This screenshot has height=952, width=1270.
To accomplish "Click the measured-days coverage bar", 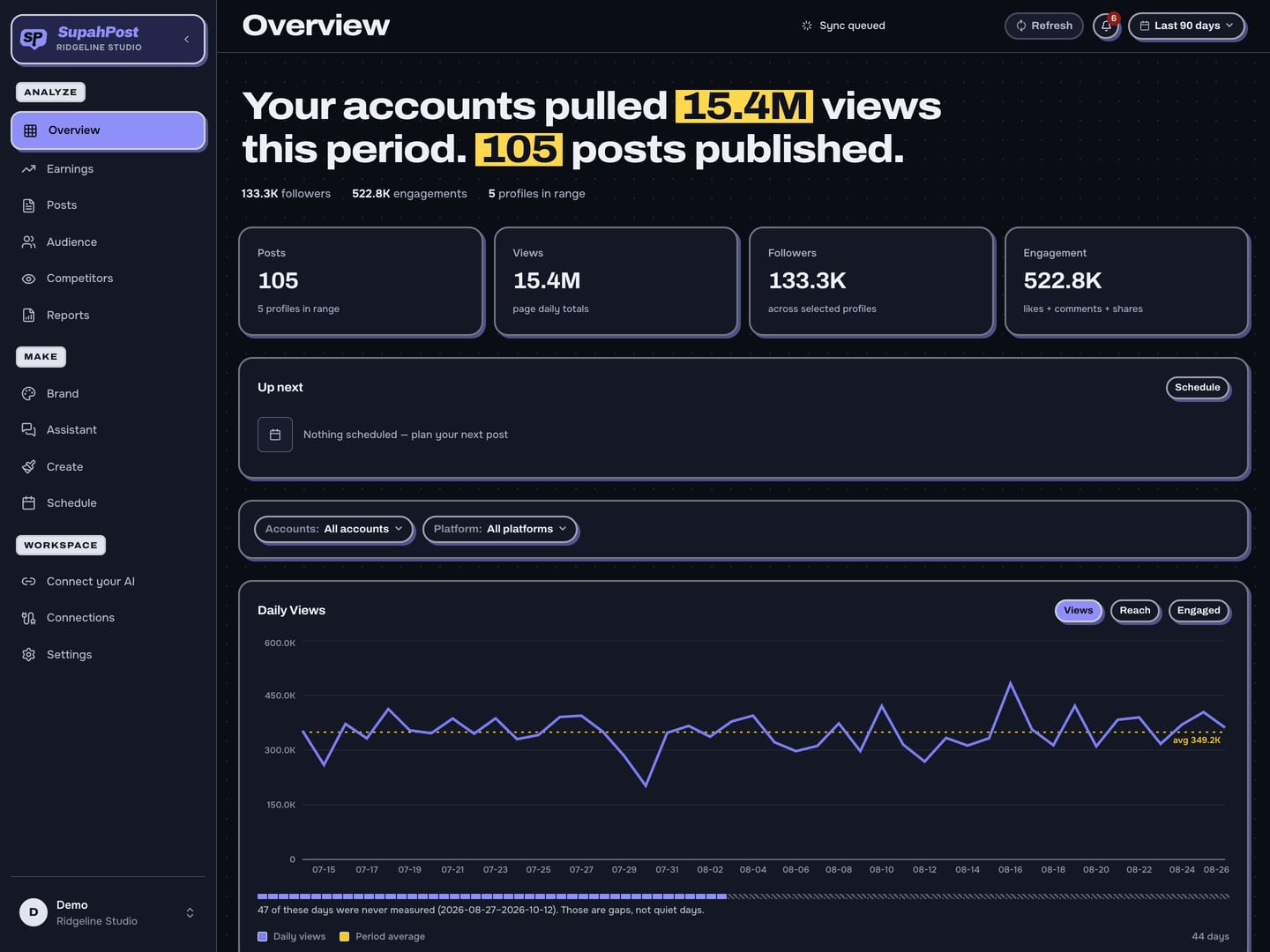I will [743, 896].
